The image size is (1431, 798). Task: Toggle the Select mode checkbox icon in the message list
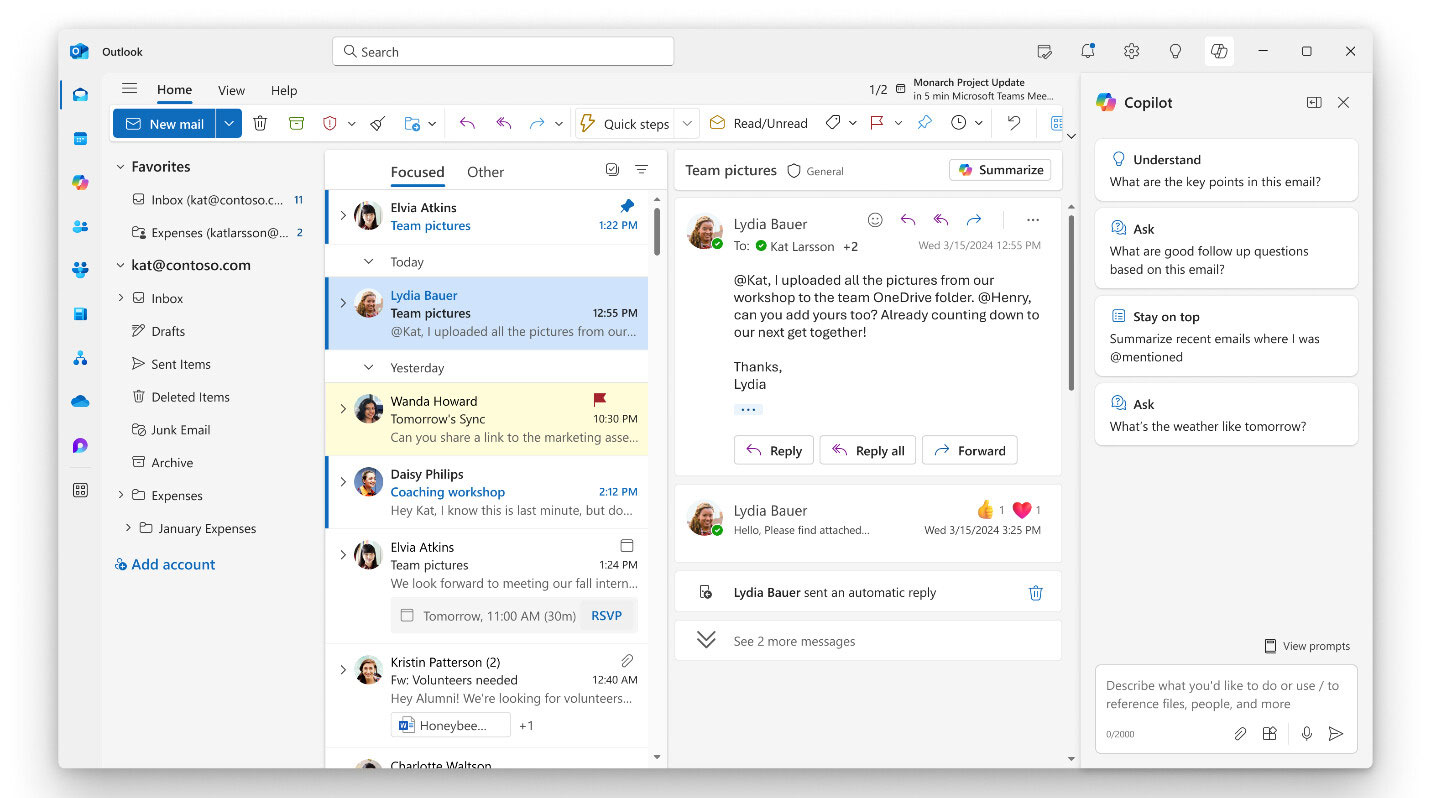[x=612, y=170]
